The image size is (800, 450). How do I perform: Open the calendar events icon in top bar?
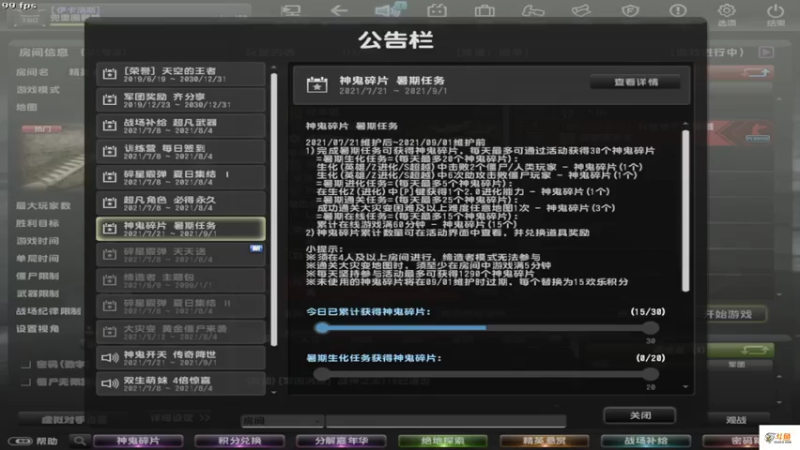point(437,10)
